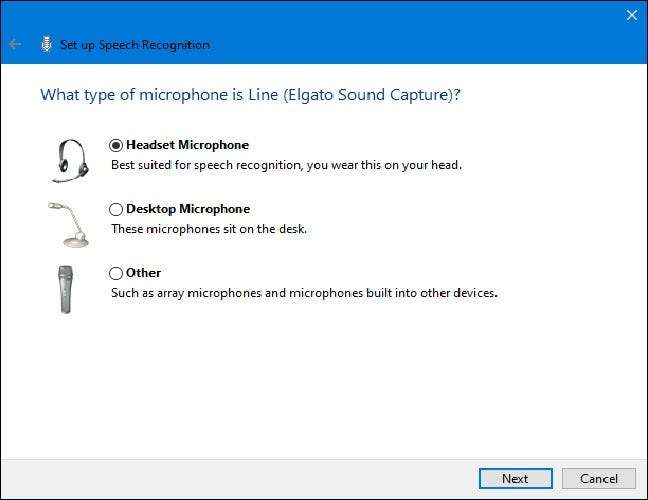Click the Speech Recognition microphone icon in the title bar
This screenshot has width=648, height=500.
click(46, 44)
